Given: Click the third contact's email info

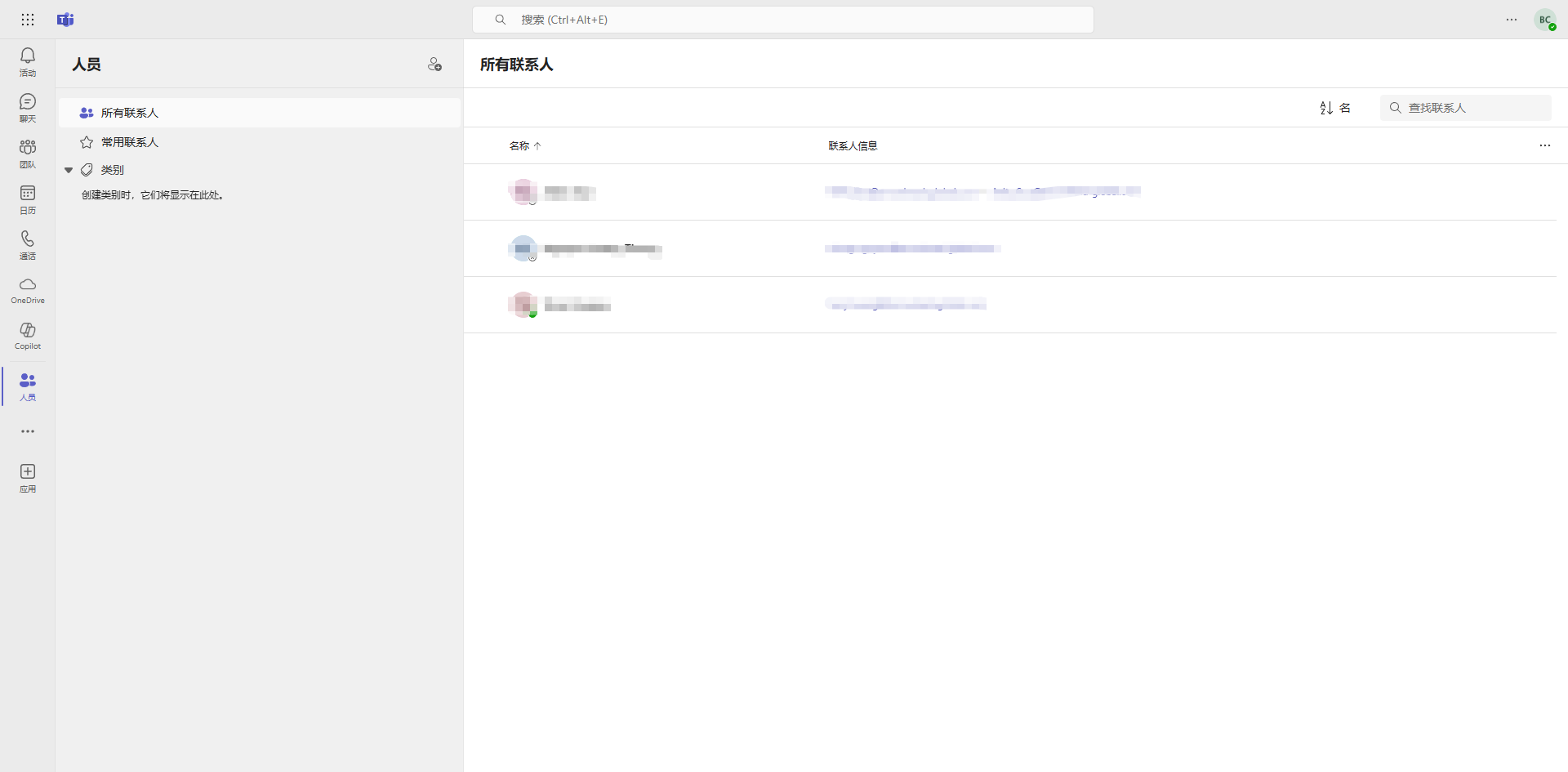Looking at the screenshot, I should [x=906, y=305].
